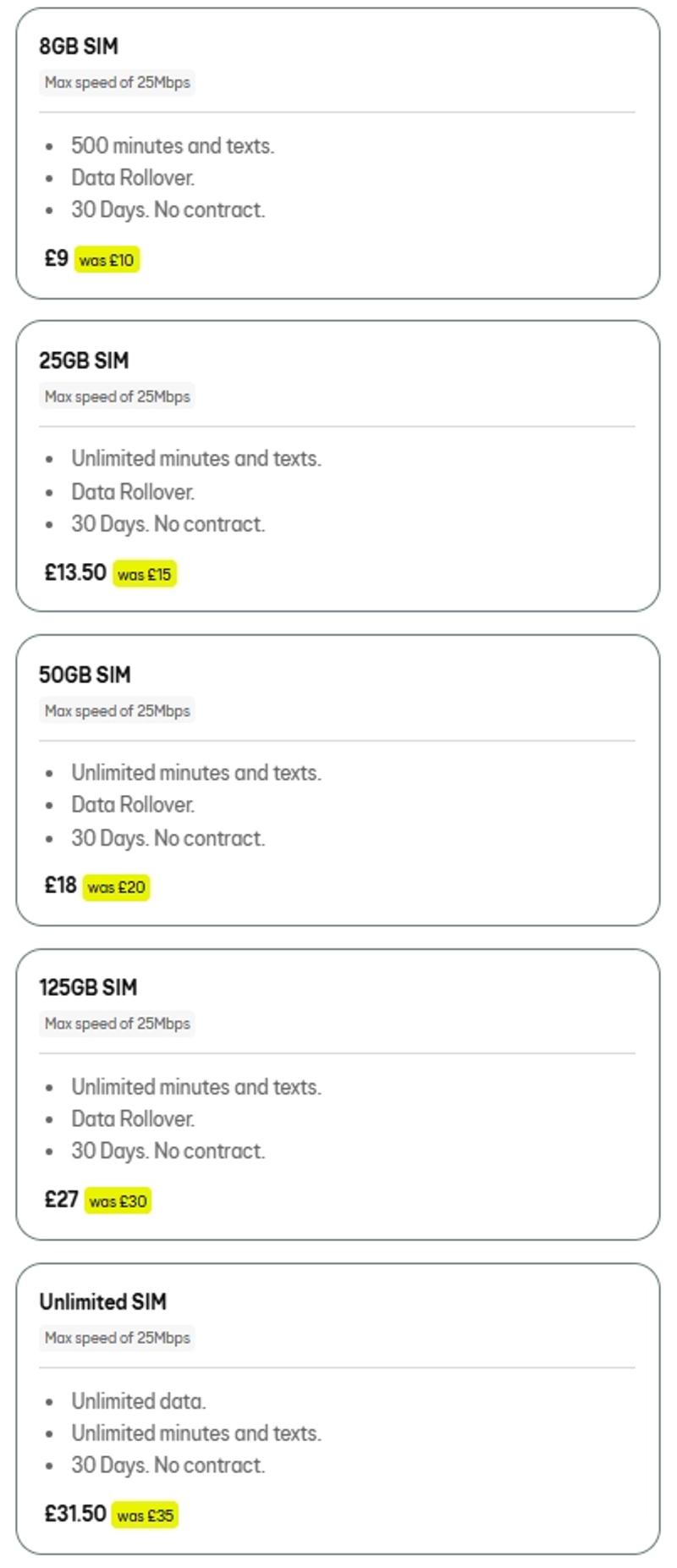The image size is (677, 1568).
Task: Click the 'was £10' yellow badge
Action: pyautogui.click(x=107, y=260)
